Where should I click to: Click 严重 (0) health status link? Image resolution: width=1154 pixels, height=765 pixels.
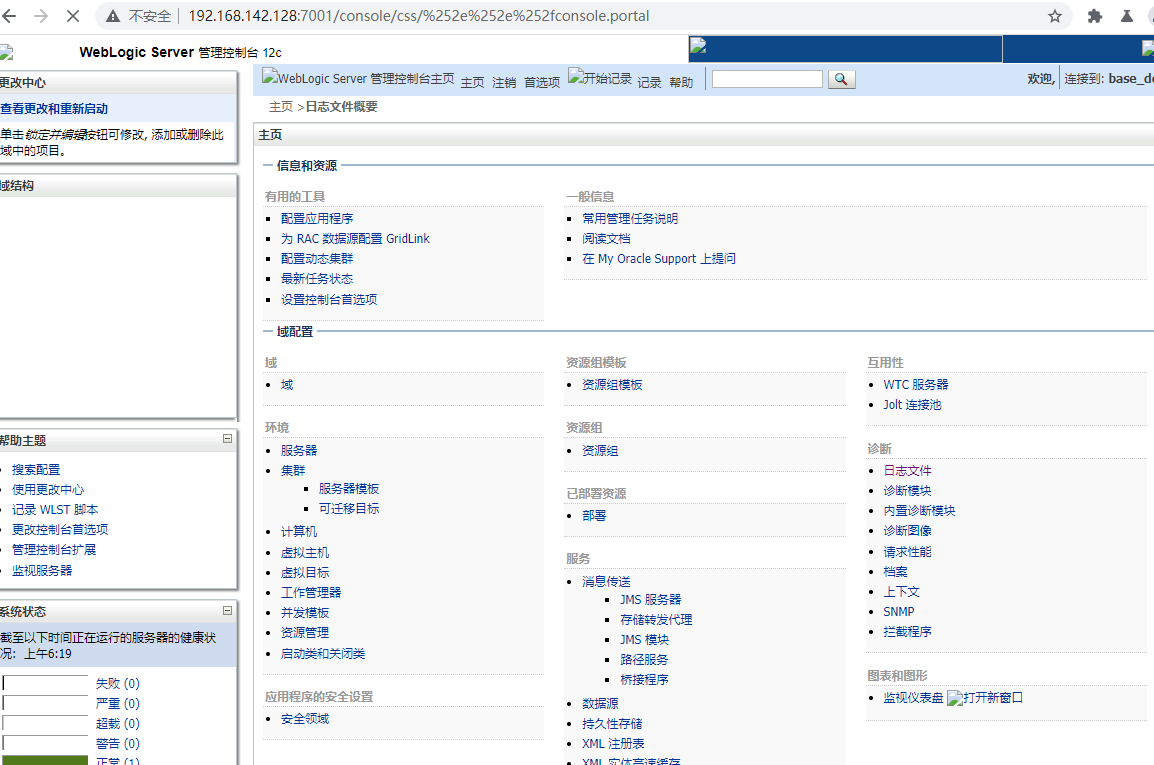(118, 704)
